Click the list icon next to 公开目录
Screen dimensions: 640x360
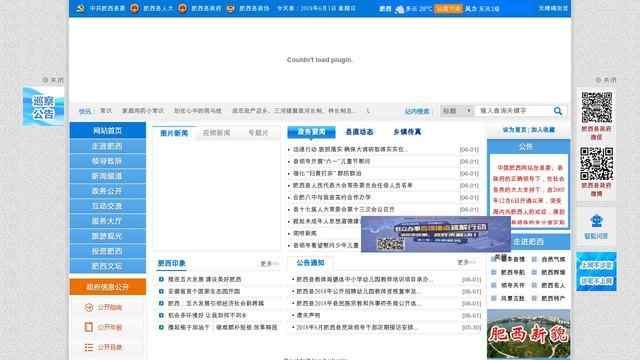[89, 347]
